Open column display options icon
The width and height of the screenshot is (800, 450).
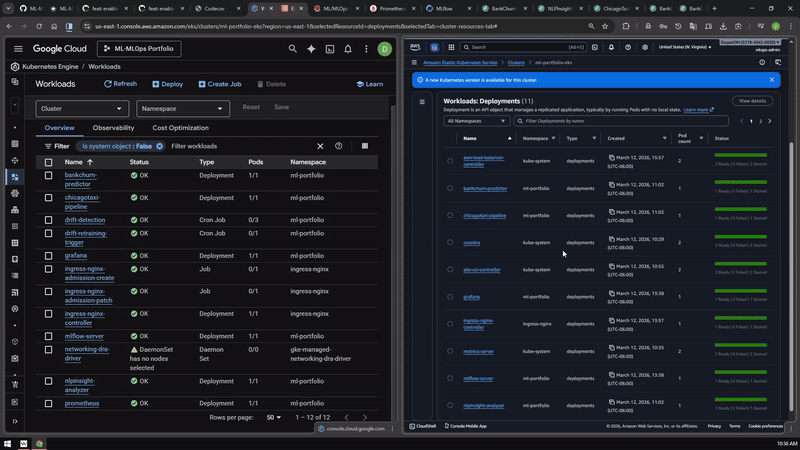click(365, 146)
